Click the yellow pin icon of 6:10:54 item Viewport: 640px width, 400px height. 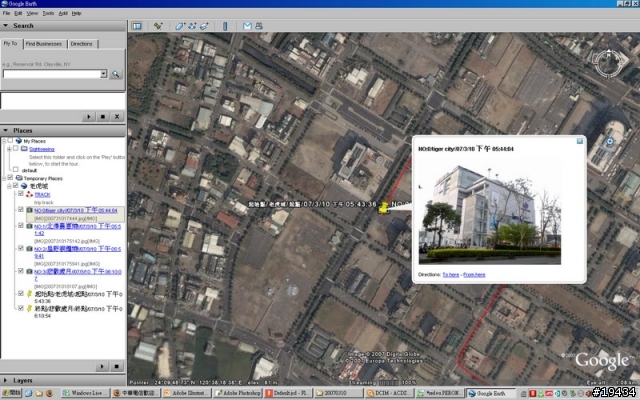[29, 309]
